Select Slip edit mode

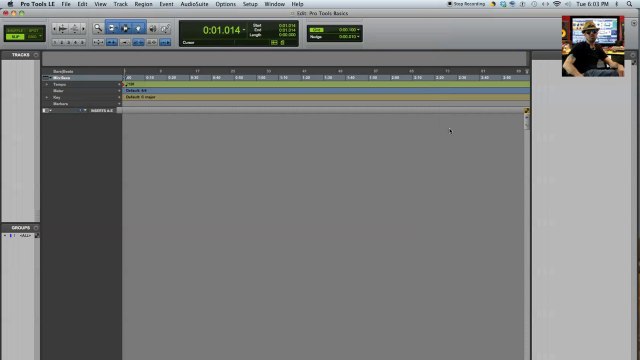pos(15,37)
